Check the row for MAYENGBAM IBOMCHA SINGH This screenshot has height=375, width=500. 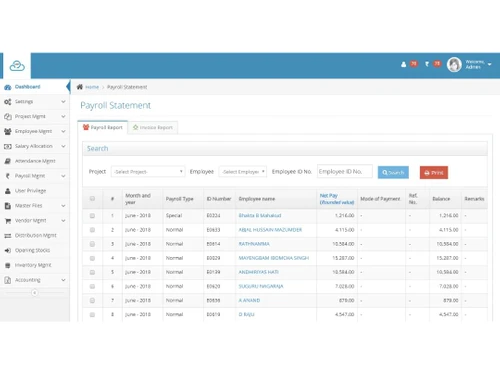coord(92,258)
